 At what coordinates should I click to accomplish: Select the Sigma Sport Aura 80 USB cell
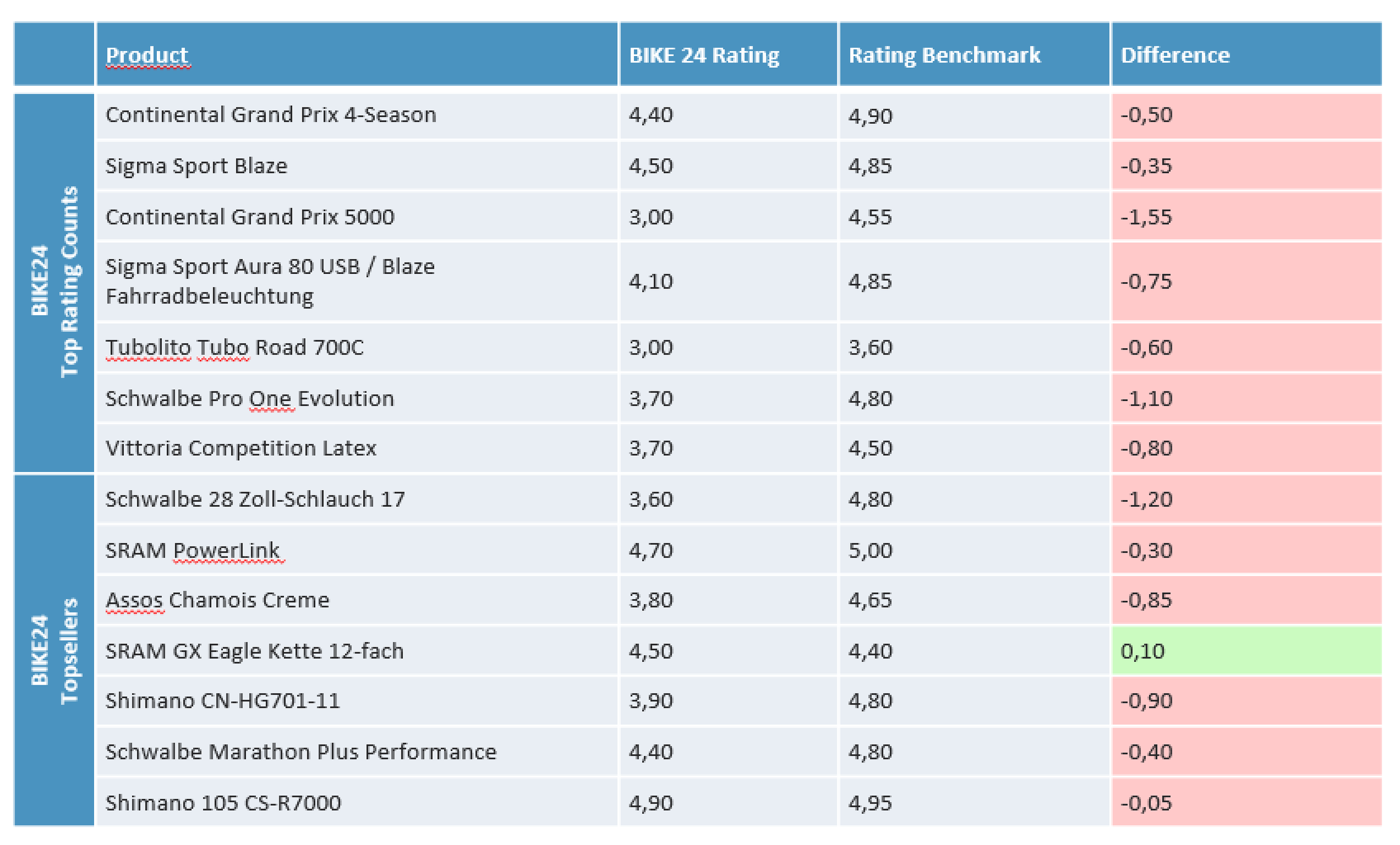pos(269,281)
